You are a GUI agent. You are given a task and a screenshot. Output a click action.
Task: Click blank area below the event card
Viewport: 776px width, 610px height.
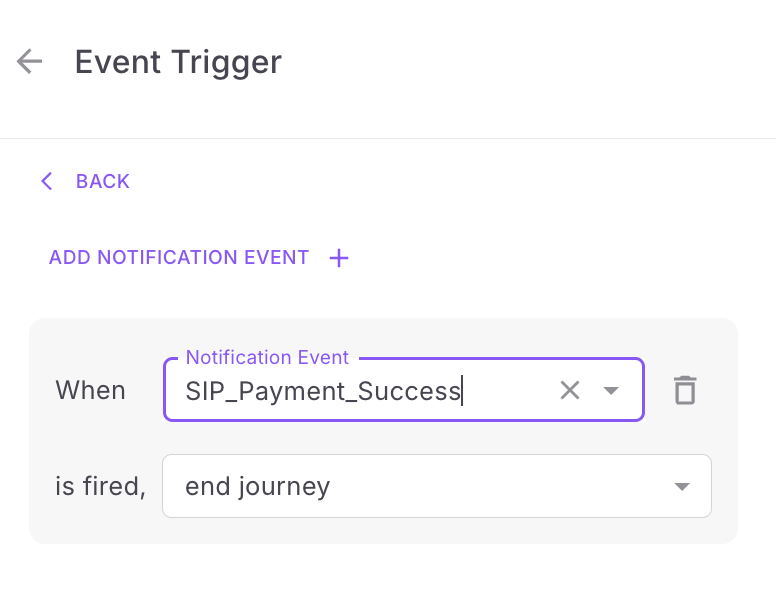pos(386,576)
